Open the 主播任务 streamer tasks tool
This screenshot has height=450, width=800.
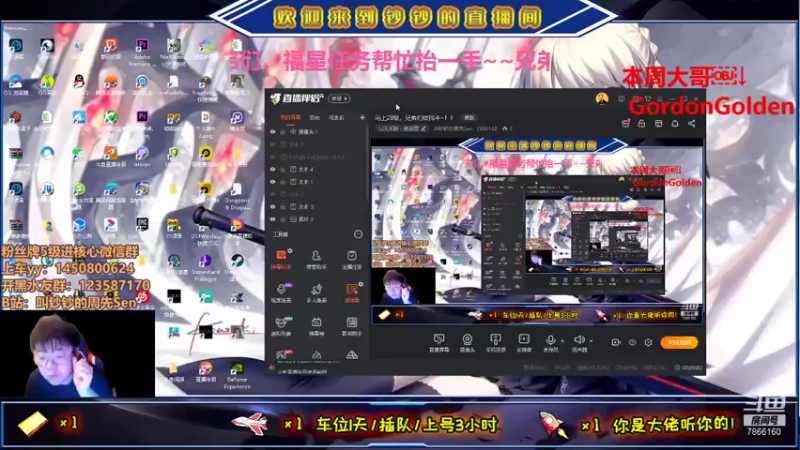352,259
